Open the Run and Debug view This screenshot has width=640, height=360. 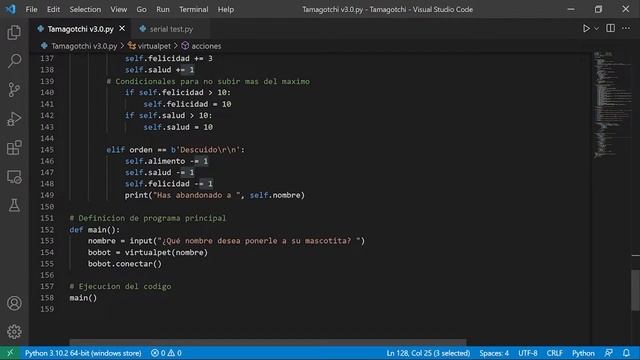(x=14, y=119)
